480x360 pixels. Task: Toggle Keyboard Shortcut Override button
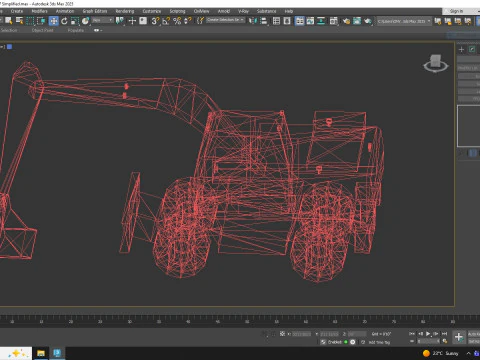coord(143,21)
